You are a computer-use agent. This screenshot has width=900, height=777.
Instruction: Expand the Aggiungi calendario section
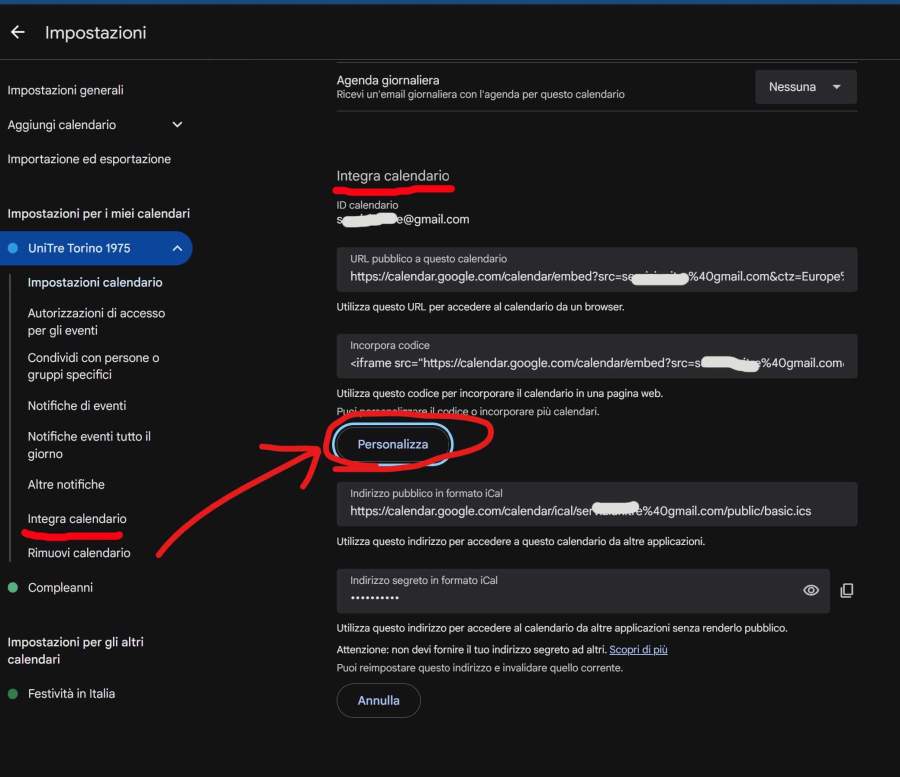177,125
